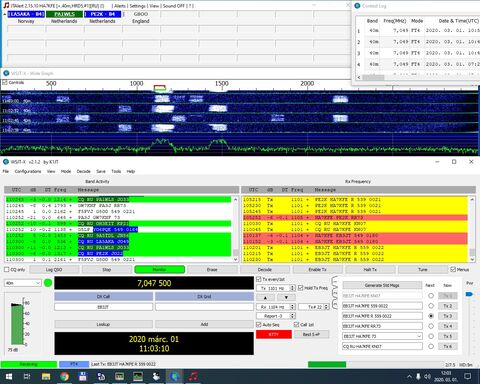
Task: Open the 40m band dropdown
Action: tap(23, 283)
